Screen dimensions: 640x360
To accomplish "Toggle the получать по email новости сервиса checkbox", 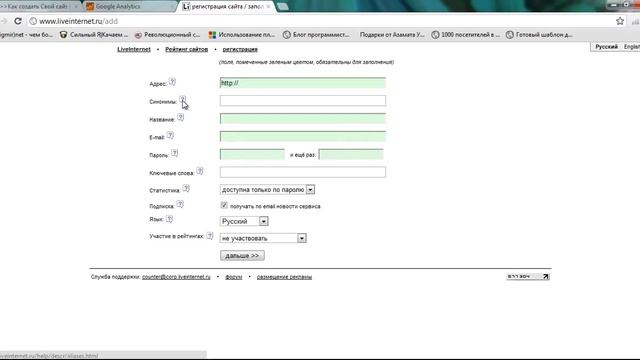I will (224, 205).
